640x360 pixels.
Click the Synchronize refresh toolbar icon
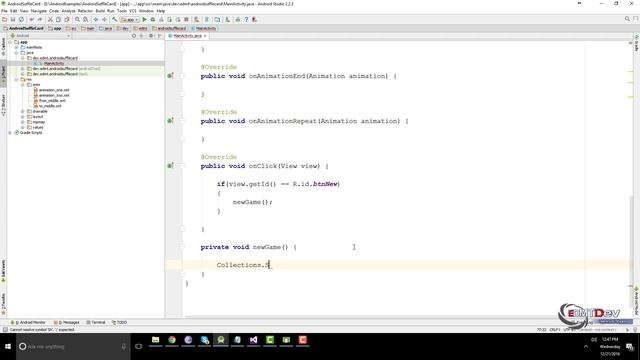[22, 20]
